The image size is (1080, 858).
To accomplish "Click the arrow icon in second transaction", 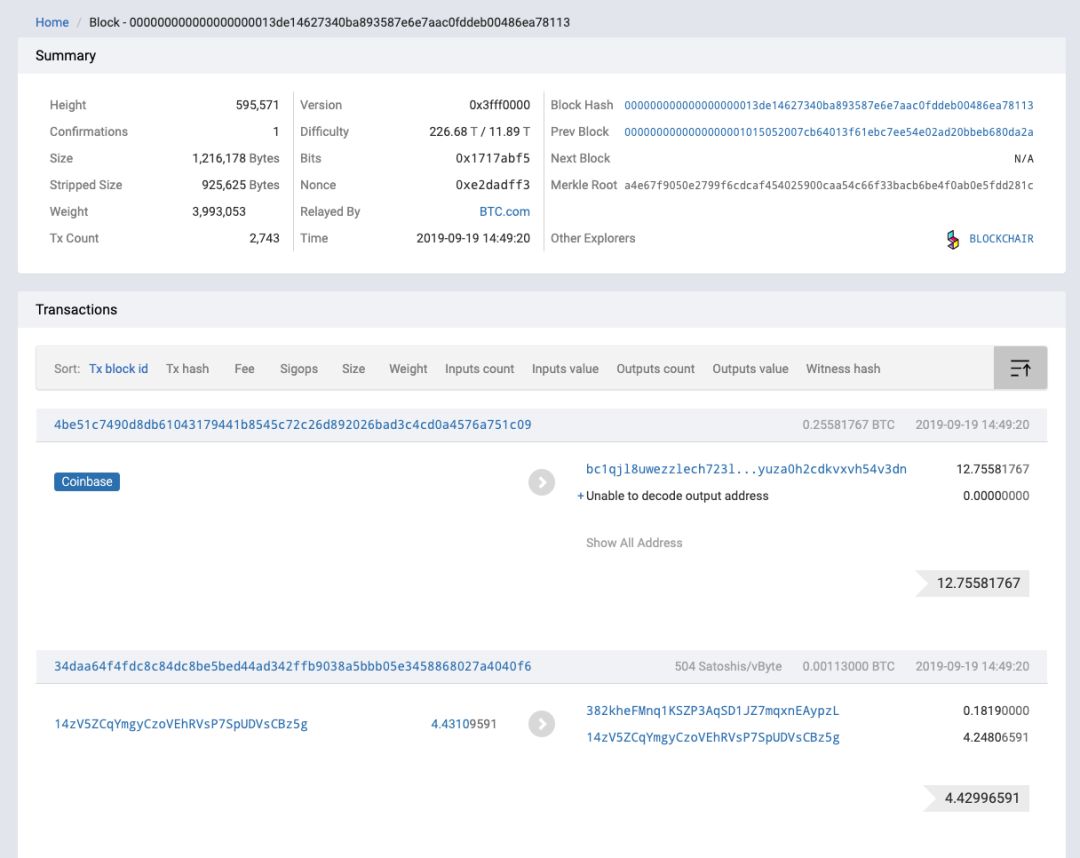I will [541, 724].
